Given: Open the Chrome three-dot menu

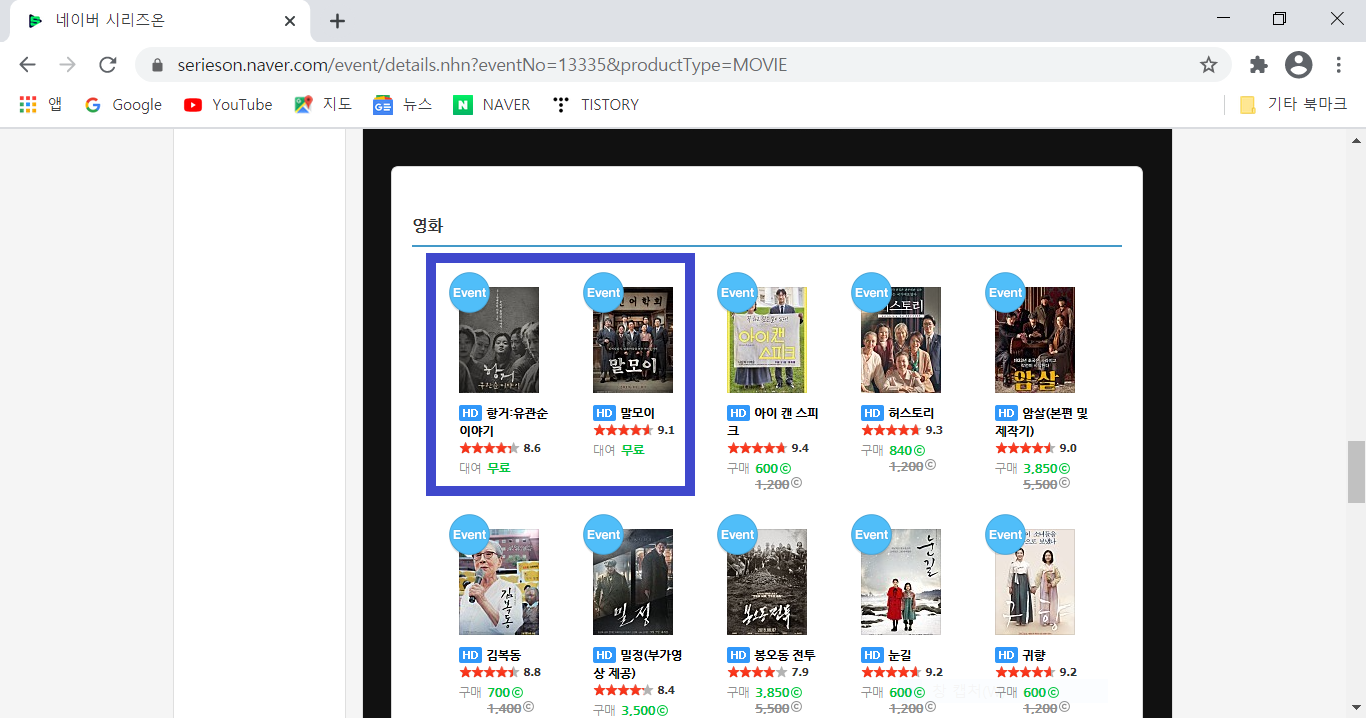Looking at the screenshot, I should coord(1339,65).
